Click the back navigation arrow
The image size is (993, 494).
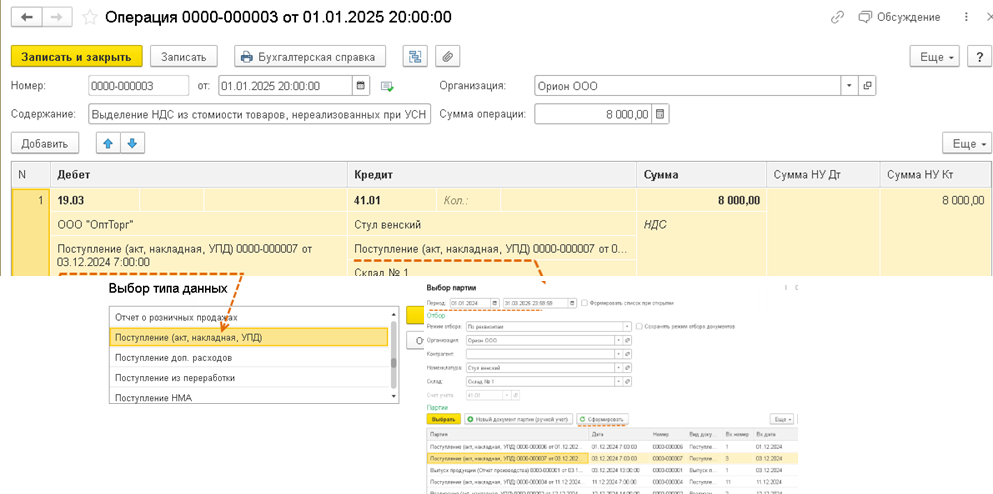click(26, 17)
